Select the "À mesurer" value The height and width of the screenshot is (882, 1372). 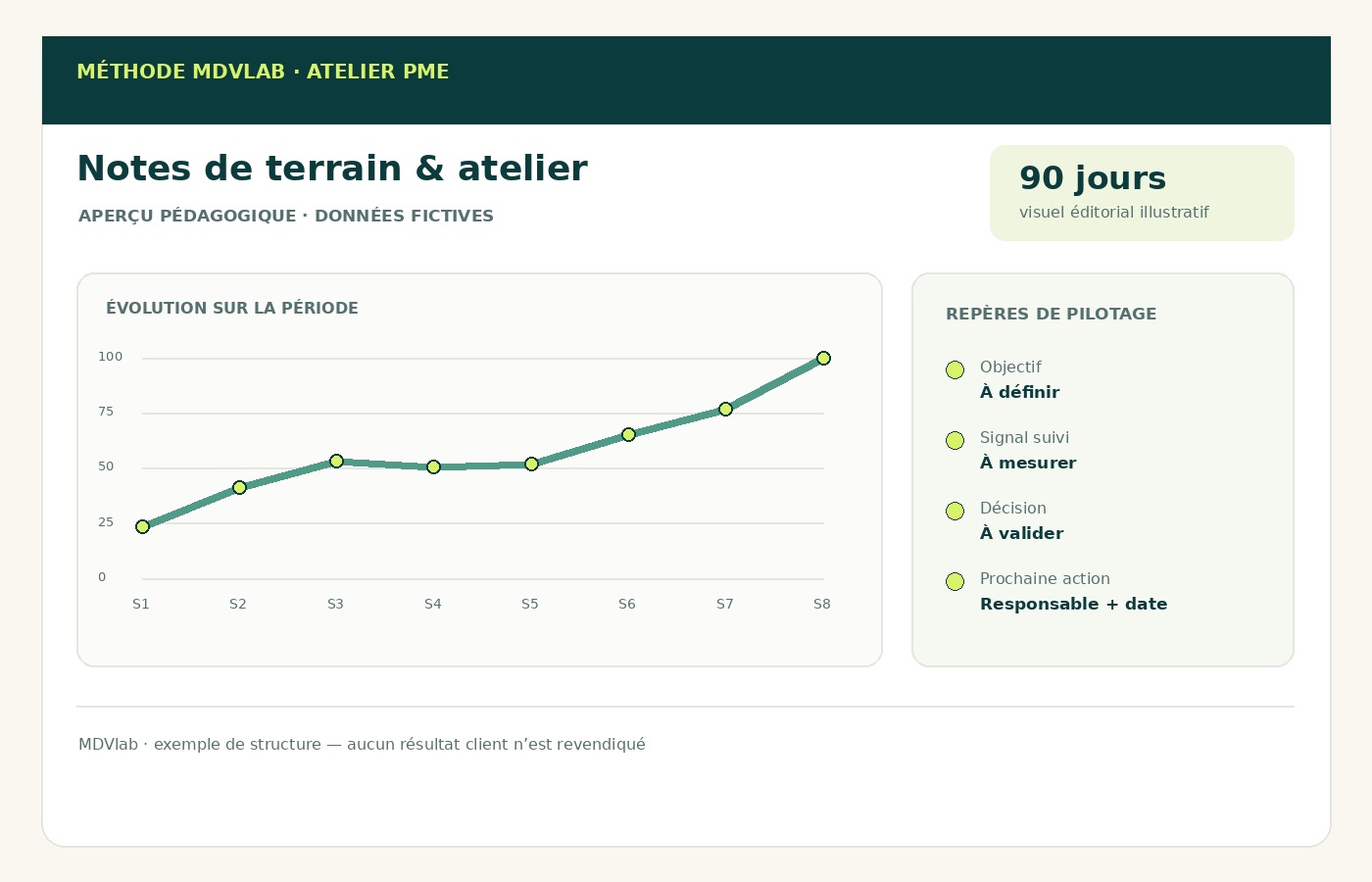[x=1028, y=463]
